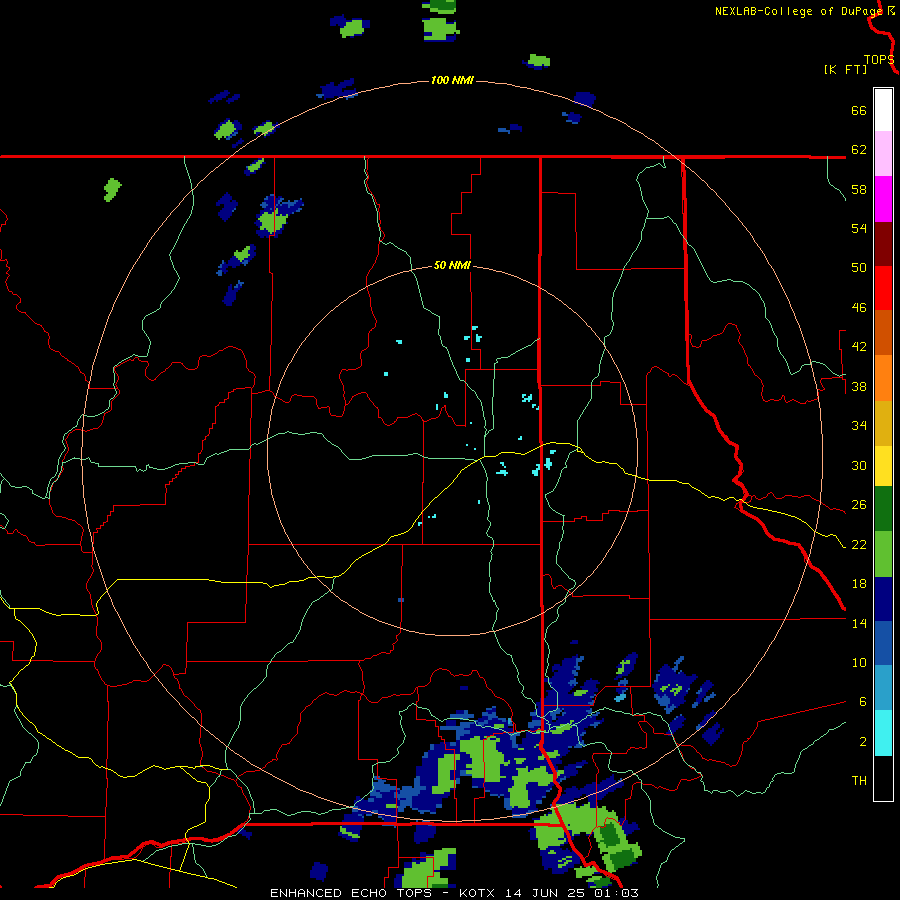The image size is (900, 900).
Task: Click the bright red 50K ft legend swatch
Action: click(x=883, y=288)
